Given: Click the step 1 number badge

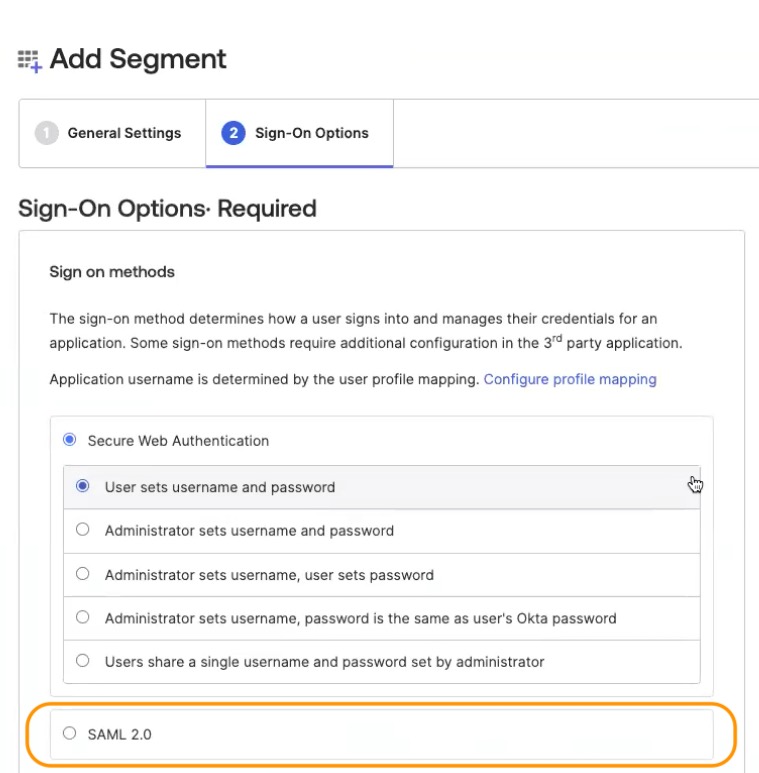Looking at the screenshot, I should point(46,133).
